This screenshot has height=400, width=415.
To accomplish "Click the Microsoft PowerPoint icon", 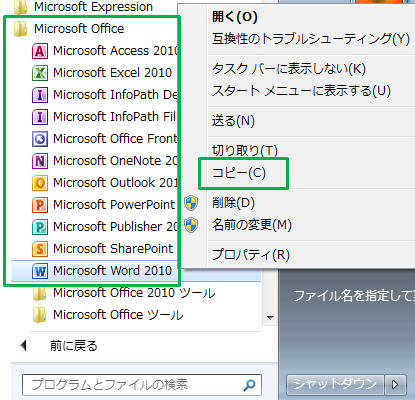I will [40, 205].
